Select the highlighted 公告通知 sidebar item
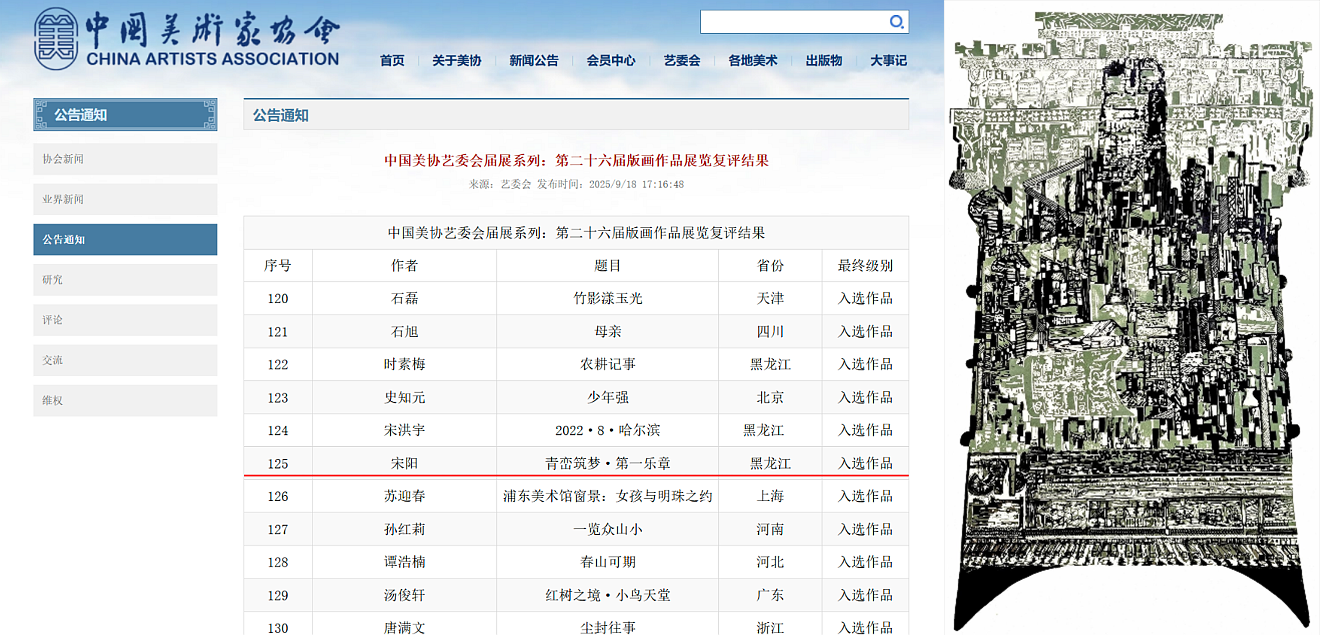 pyautogui.click(x=125, y=240)
